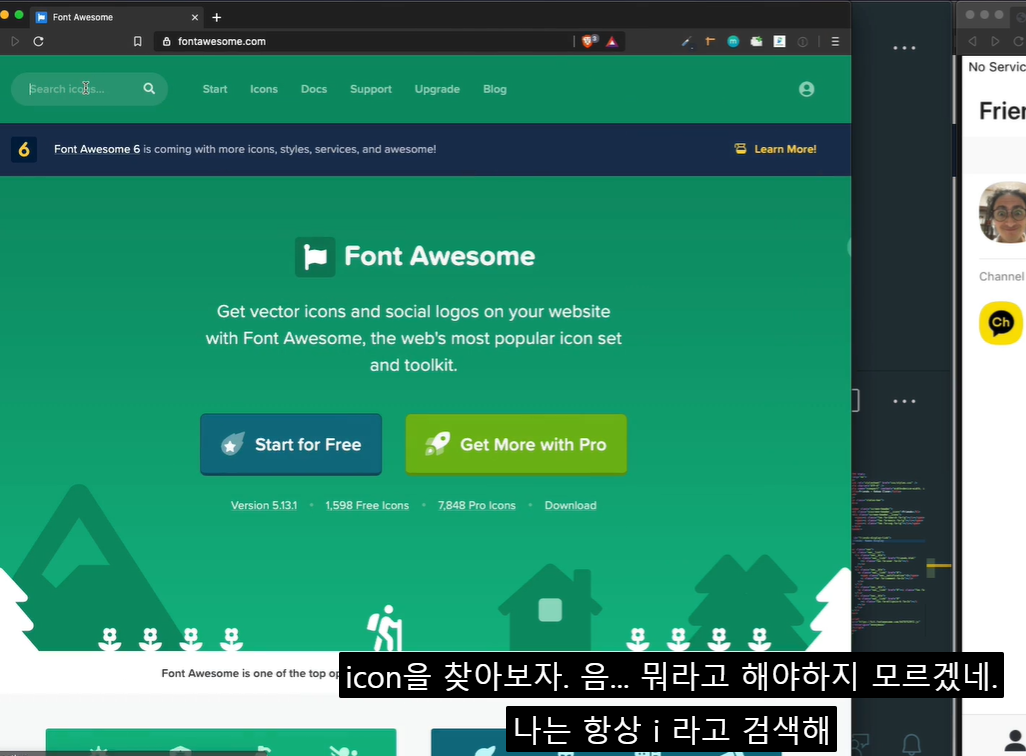Click 'Font Awesome is one of the top' text
The image size is (1026, 756).
[251, 673]
